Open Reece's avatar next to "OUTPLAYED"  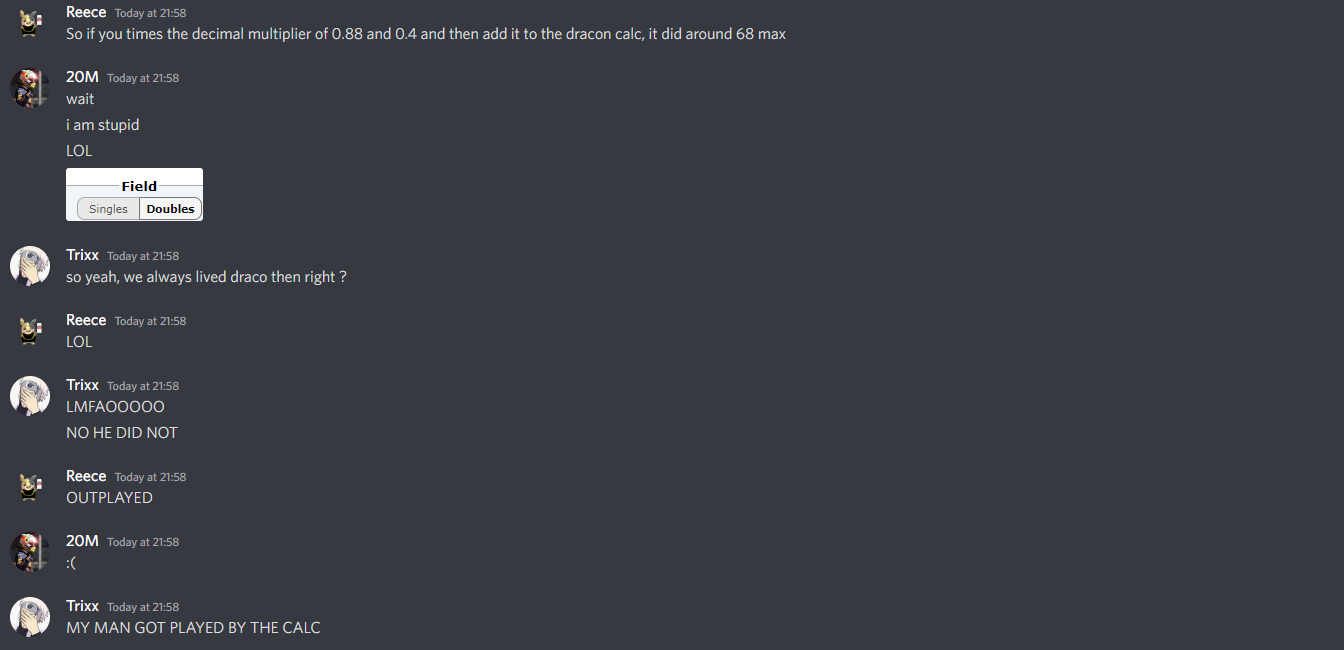[30, 487]
